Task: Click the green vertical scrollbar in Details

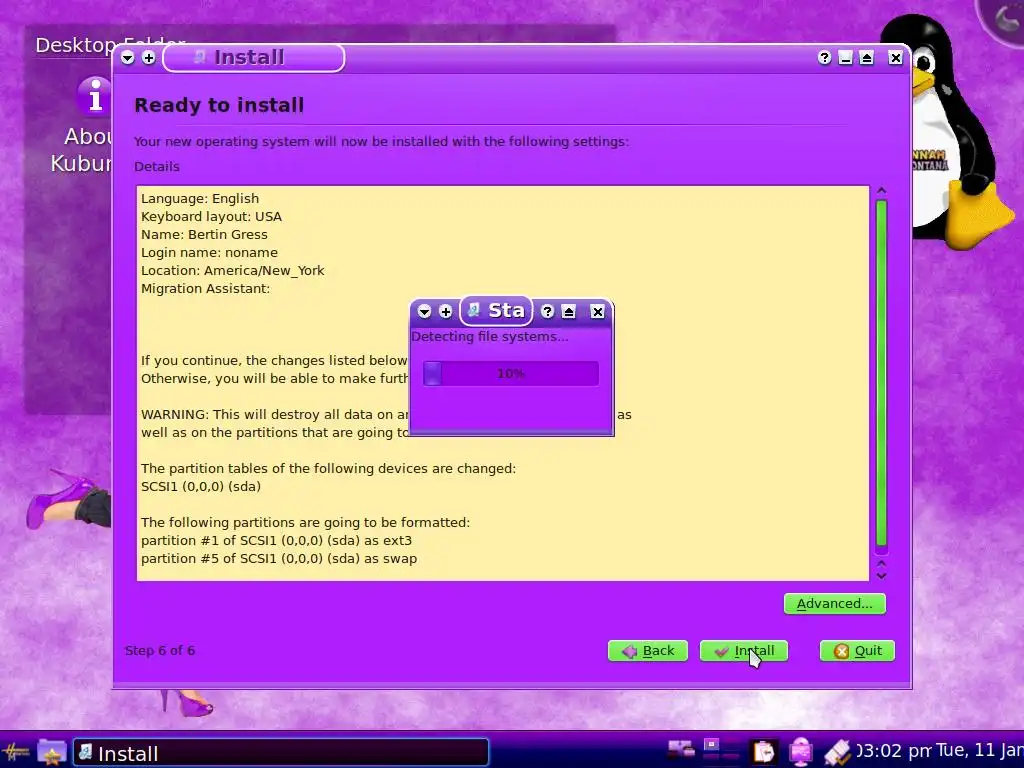Action: pyautogui.click(x=881, y=372)
